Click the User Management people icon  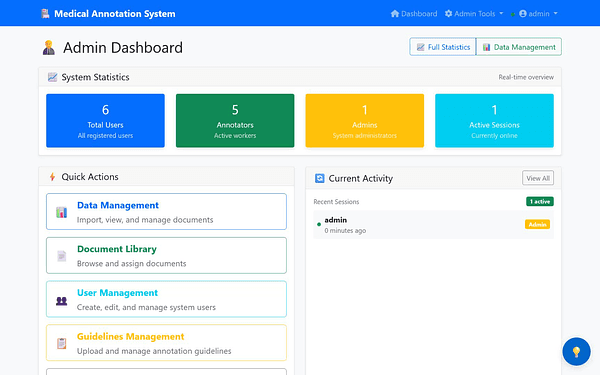click(61, 301)
